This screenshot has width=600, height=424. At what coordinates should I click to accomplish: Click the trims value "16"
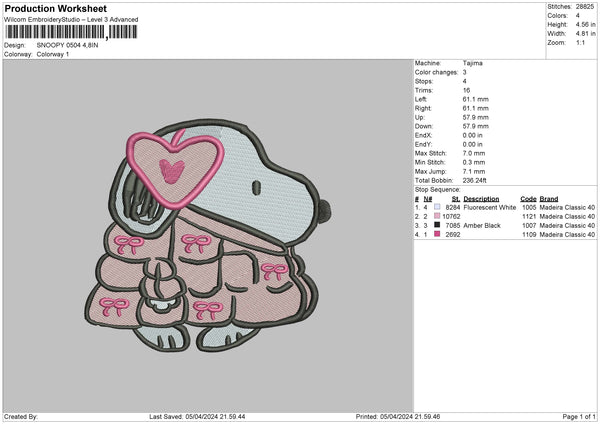466,90
